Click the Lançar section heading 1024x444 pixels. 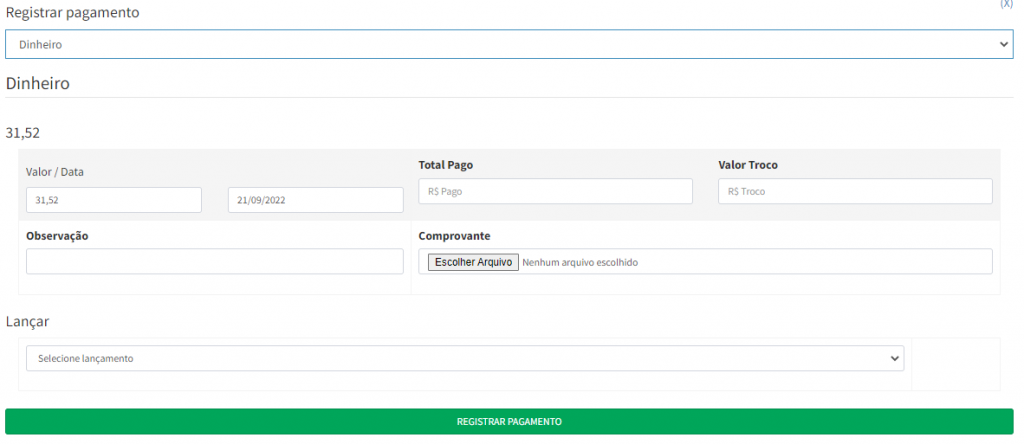coord(28,321)
